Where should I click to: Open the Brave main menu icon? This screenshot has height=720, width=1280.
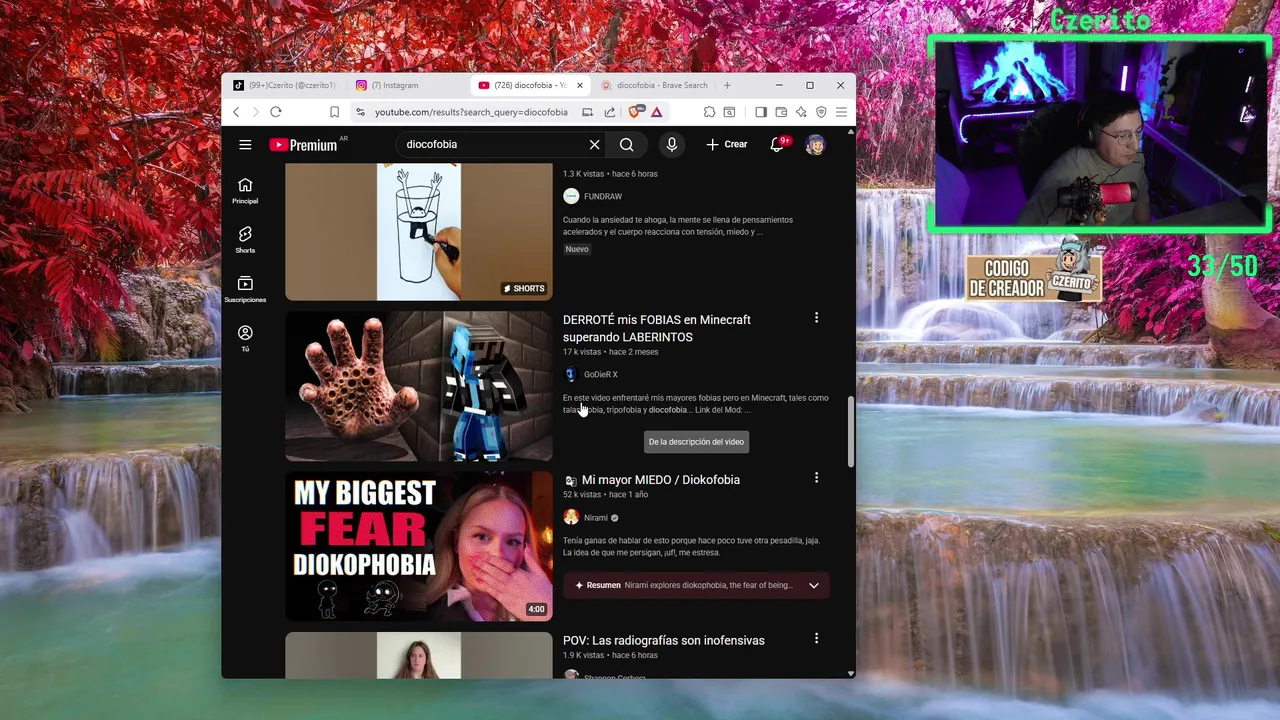[841, 112]
